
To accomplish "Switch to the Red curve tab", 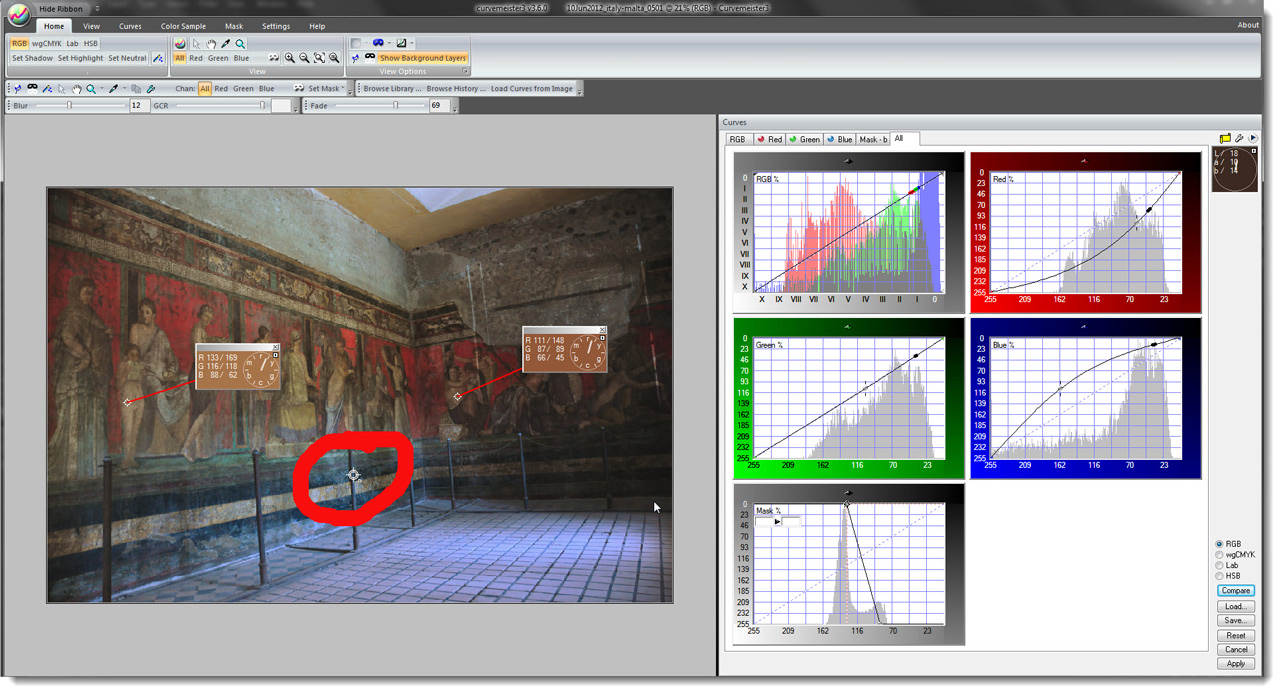I will tap(770, 139).
